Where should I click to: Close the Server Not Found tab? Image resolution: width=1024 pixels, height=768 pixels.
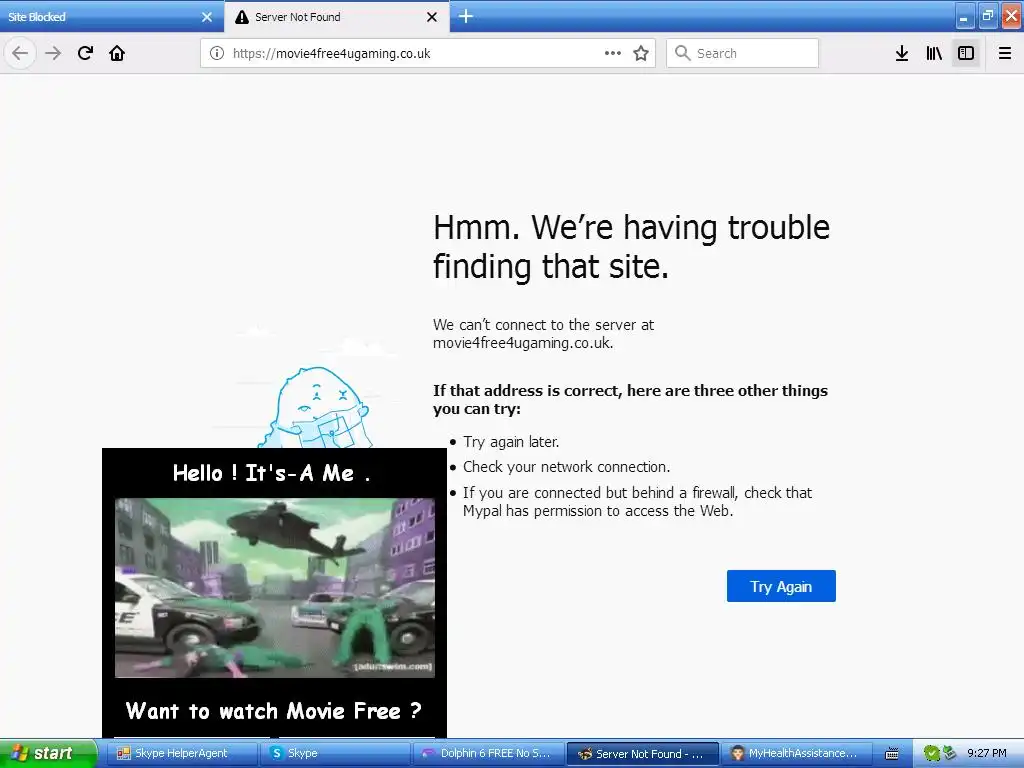432,17
